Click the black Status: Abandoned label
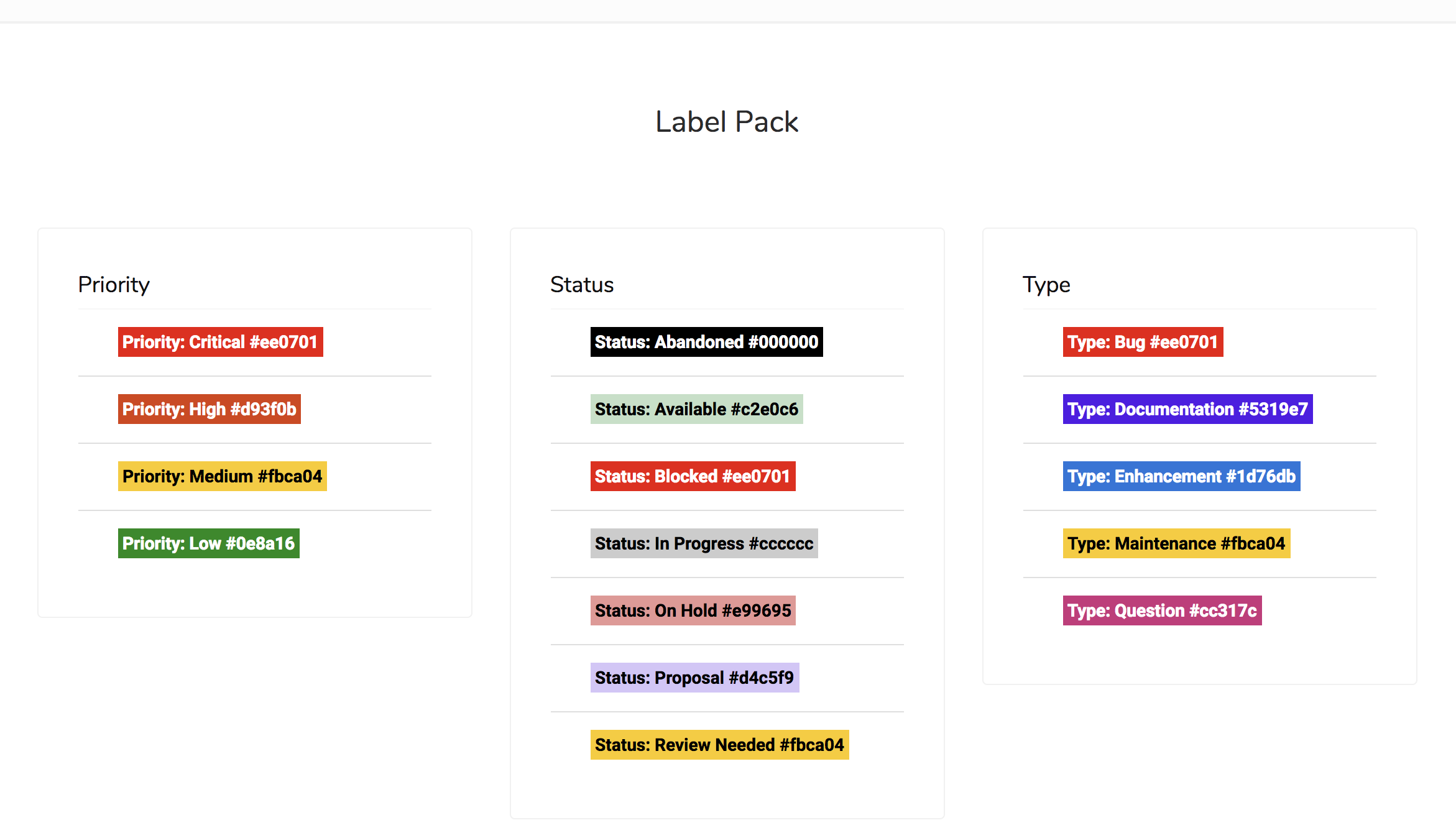Viewport: 1456px width, 838px height. click(706, 342)
